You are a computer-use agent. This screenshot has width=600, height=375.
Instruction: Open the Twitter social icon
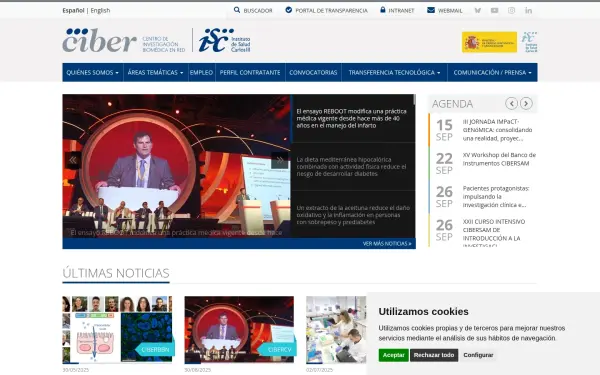tap(478, 10)
